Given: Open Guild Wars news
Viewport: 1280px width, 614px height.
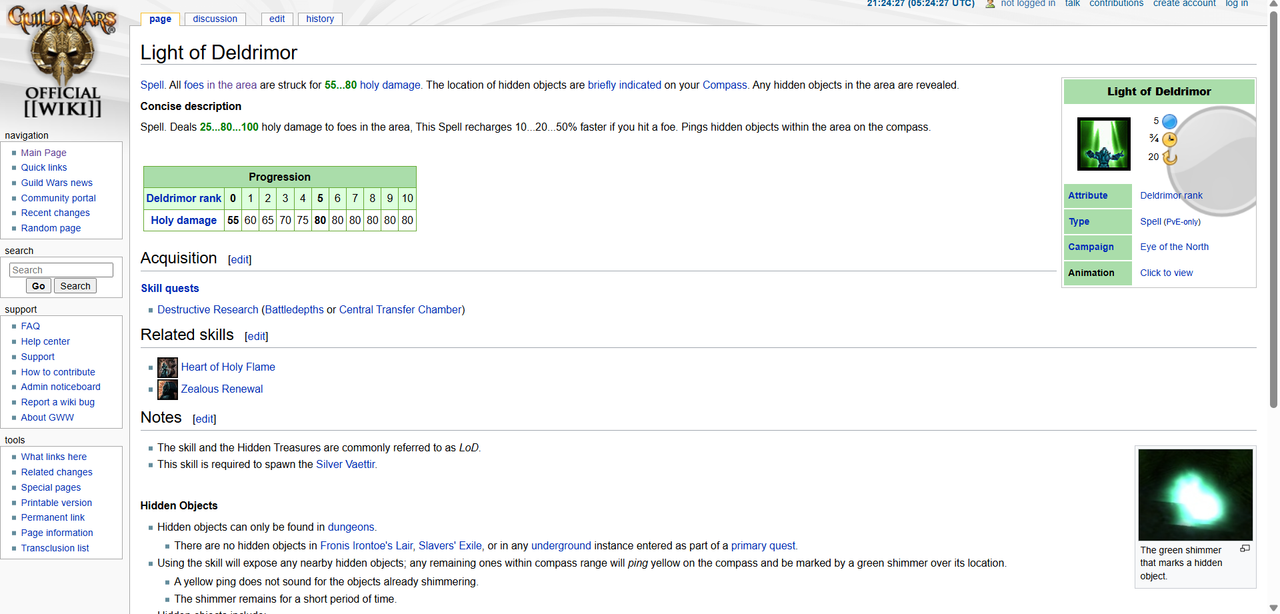Looking at the screenshot, I should 57,183.
